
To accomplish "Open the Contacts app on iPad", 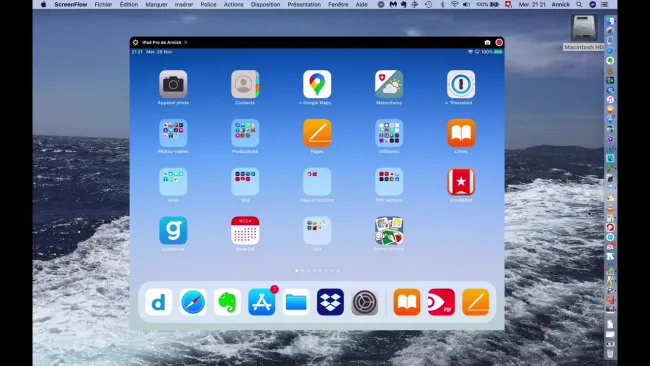I will pyautogui.click(x=245, y=84).
